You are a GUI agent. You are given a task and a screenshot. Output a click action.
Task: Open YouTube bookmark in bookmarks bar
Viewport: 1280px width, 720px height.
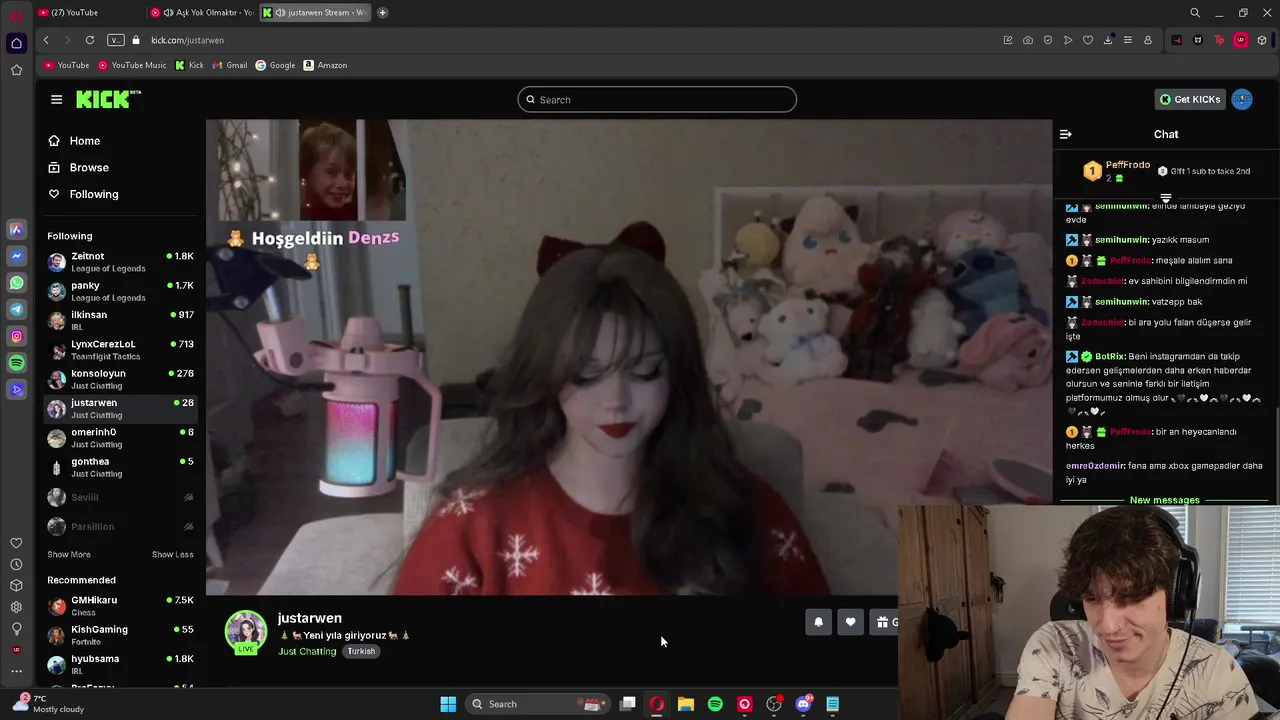tap(67, 65)
